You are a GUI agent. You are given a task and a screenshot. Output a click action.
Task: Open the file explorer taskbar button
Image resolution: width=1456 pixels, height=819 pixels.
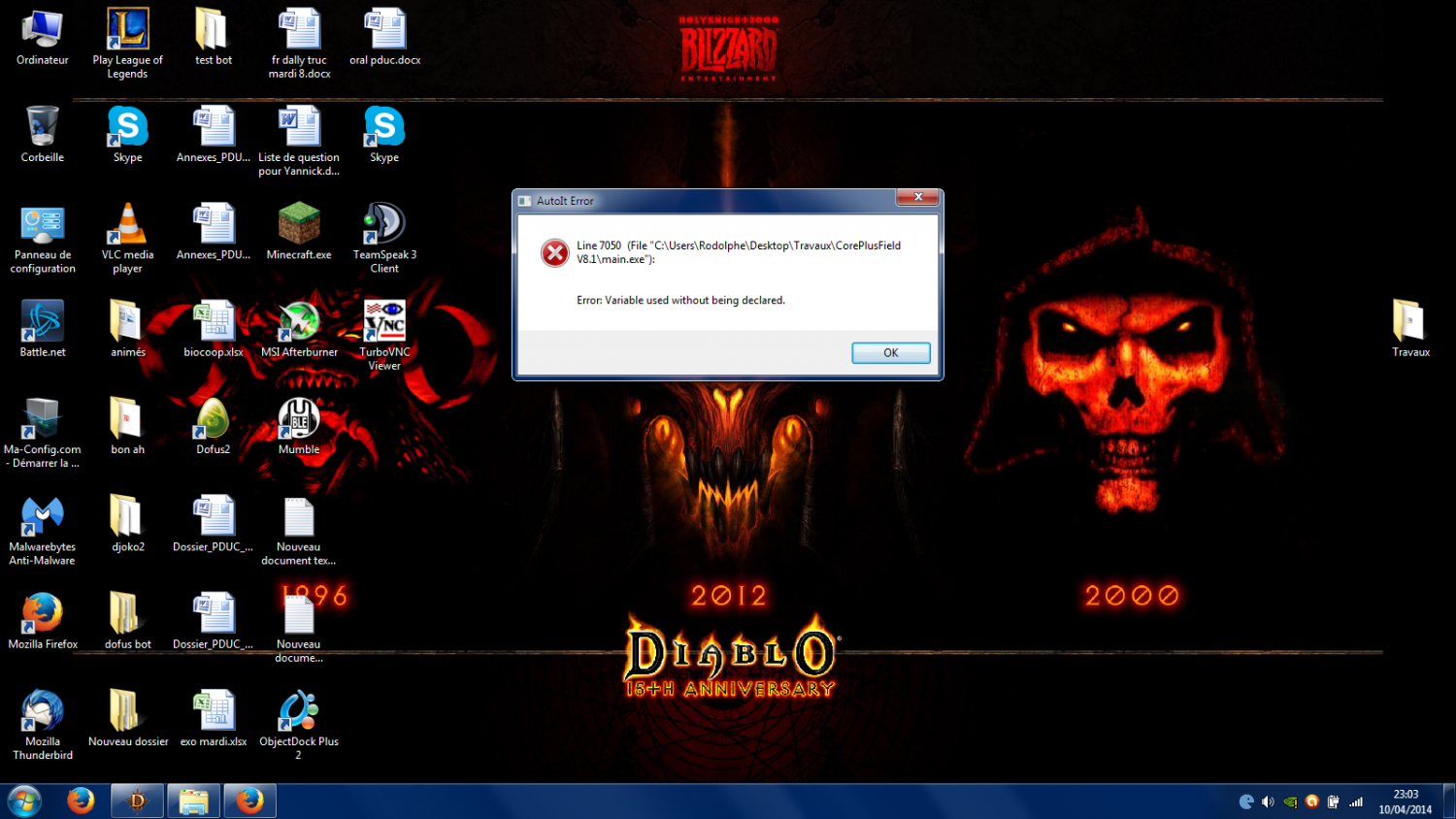[x=193, y=802]
